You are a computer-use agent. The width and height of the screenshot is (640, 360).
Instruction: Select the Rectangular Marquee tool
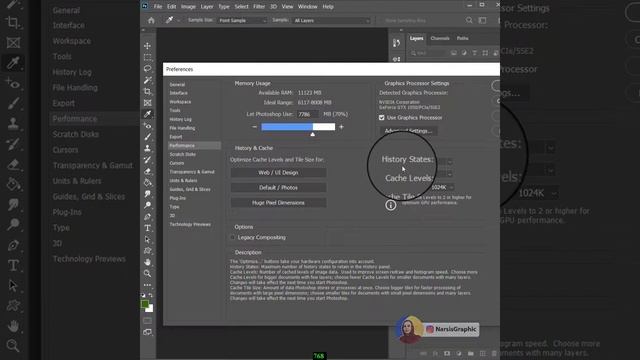point(147,57)
